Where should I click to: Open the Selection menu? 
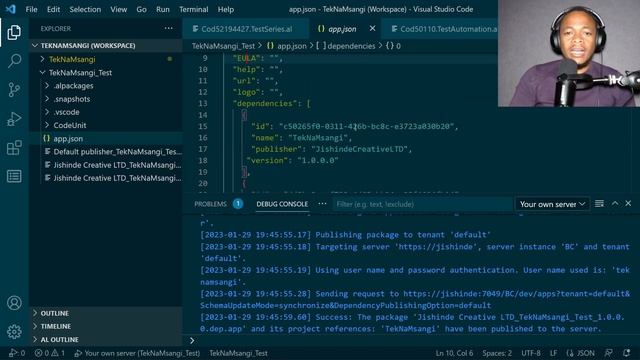[85, 9]
